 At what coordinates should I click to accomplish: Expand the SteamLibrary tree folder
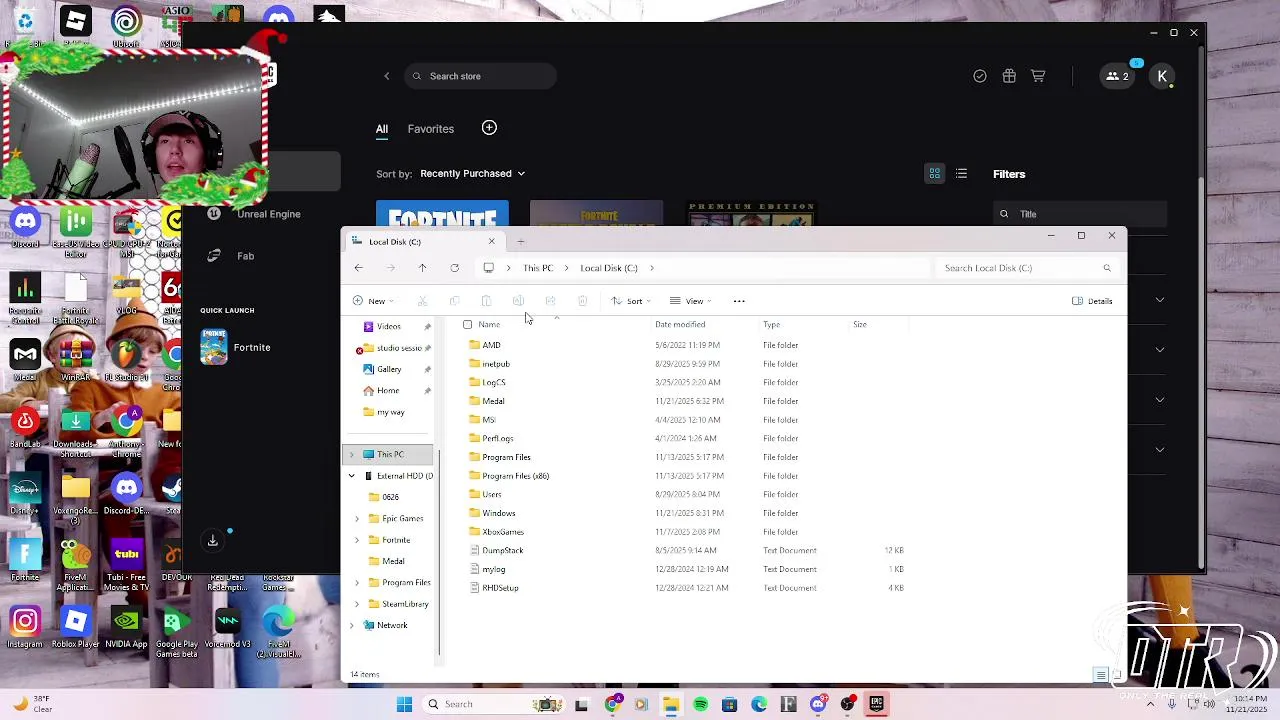click(x=357, y=604)
